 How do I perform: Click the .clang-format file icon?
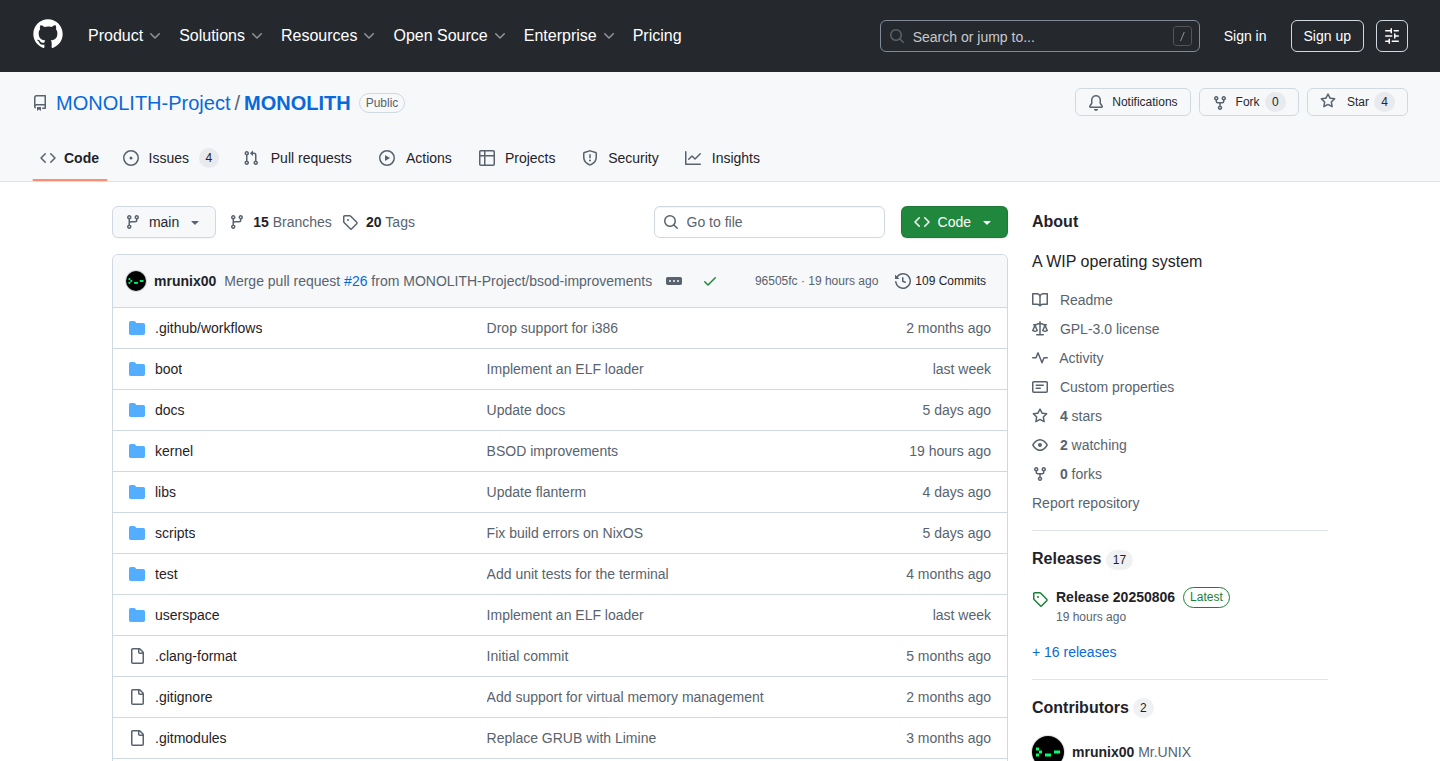coord(137,656)
